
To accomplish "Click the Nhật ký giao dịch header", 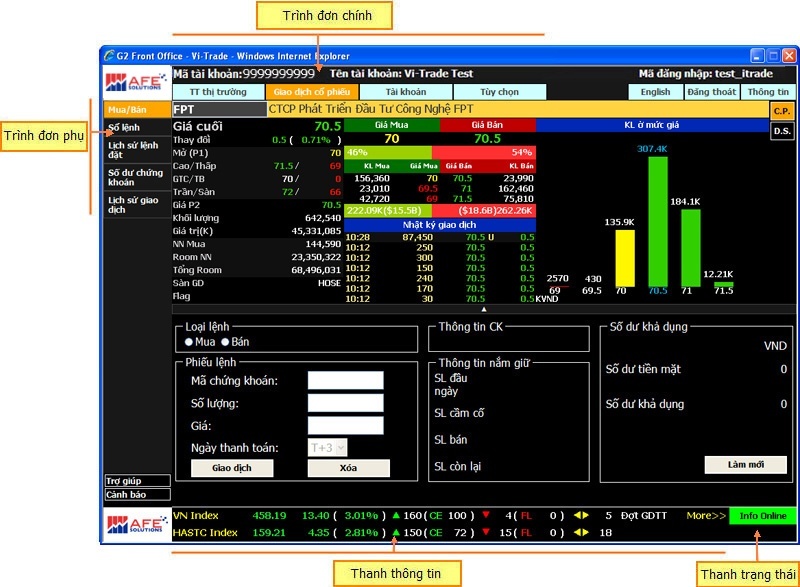I will (440, 225).
